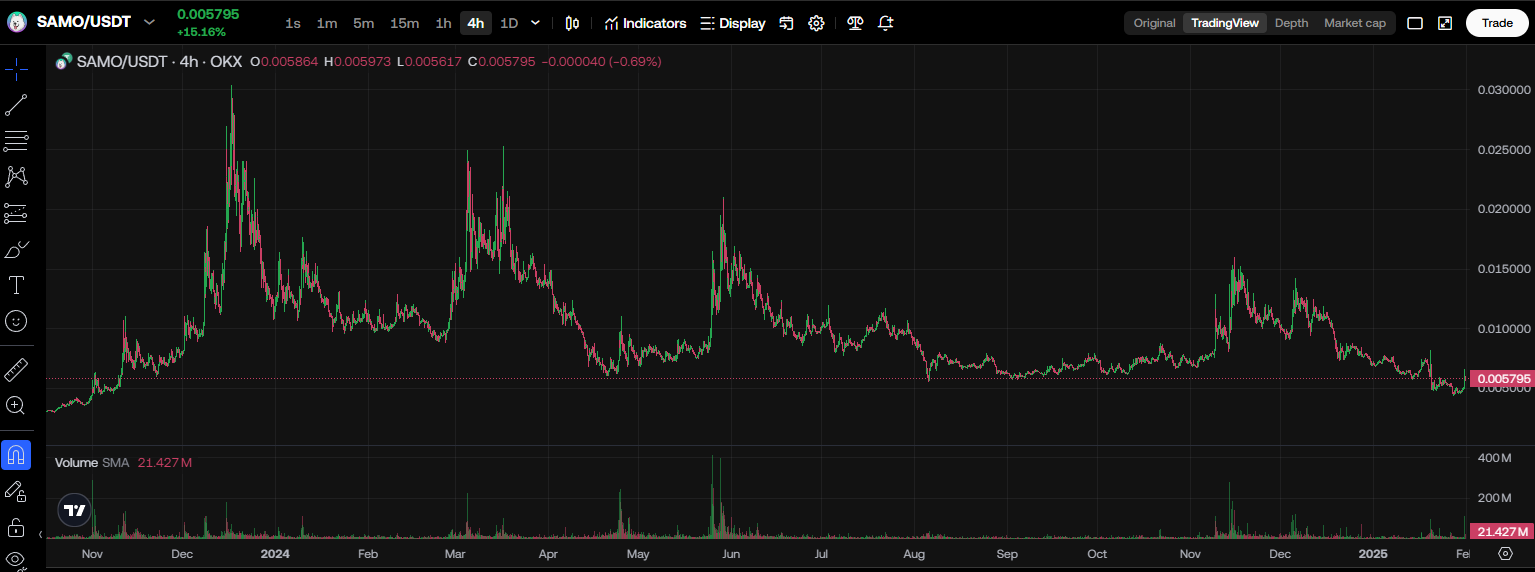Click the +15.16% change value
Viewport: 1535px width, 572px height.
pyautogui.click(x=201, y=32)
